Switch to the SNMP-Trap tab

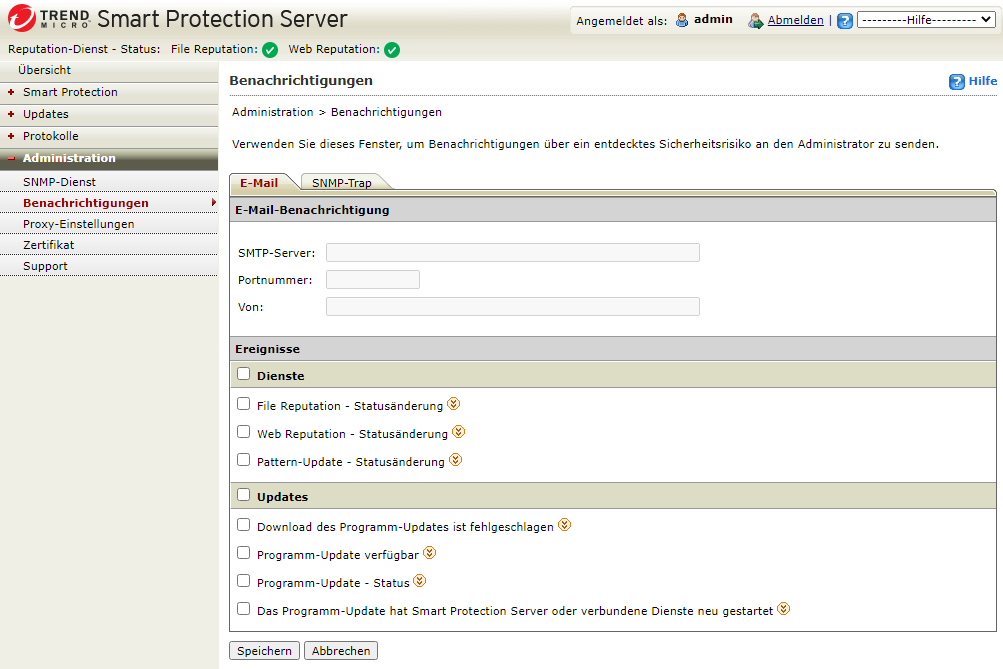pos(341,183)
